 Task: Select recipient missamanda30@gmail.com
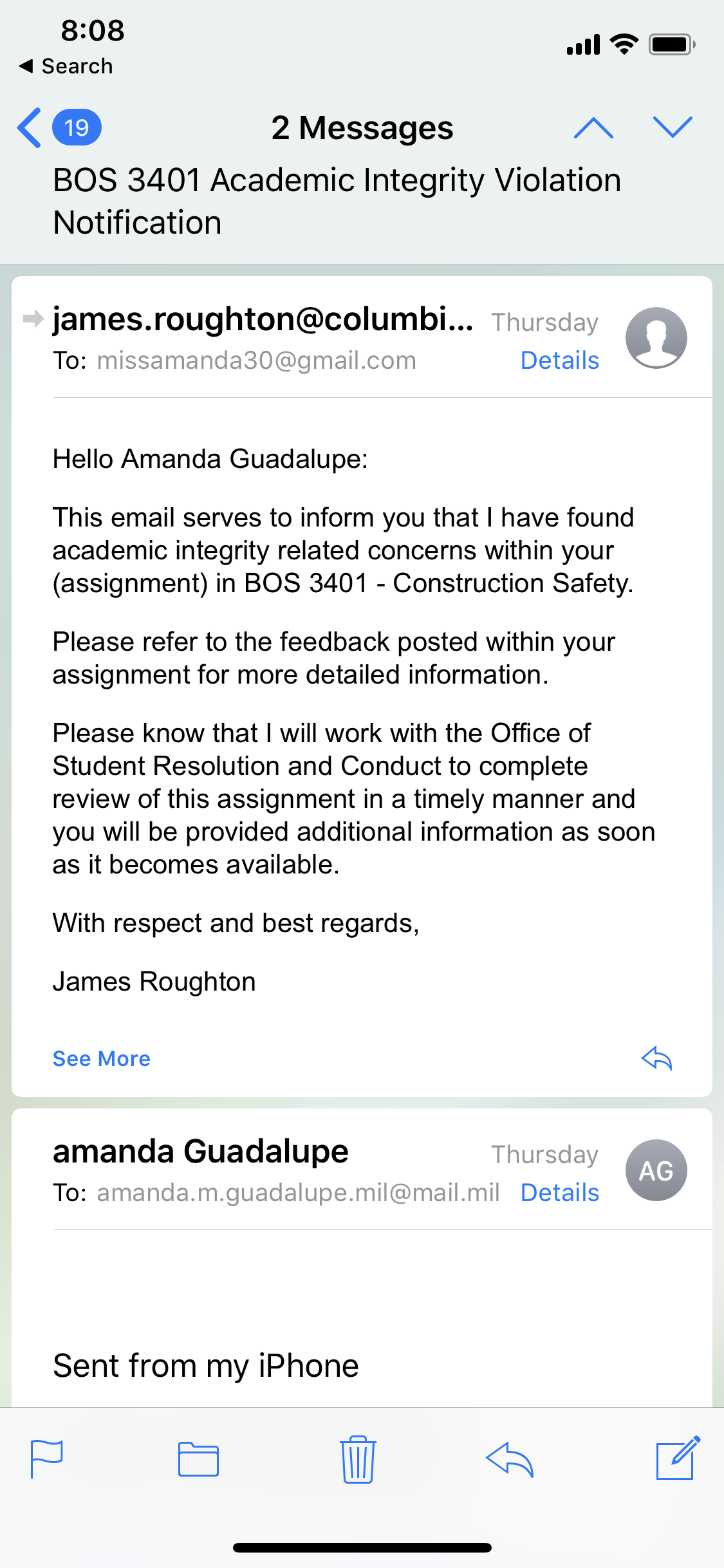[257, 360]
